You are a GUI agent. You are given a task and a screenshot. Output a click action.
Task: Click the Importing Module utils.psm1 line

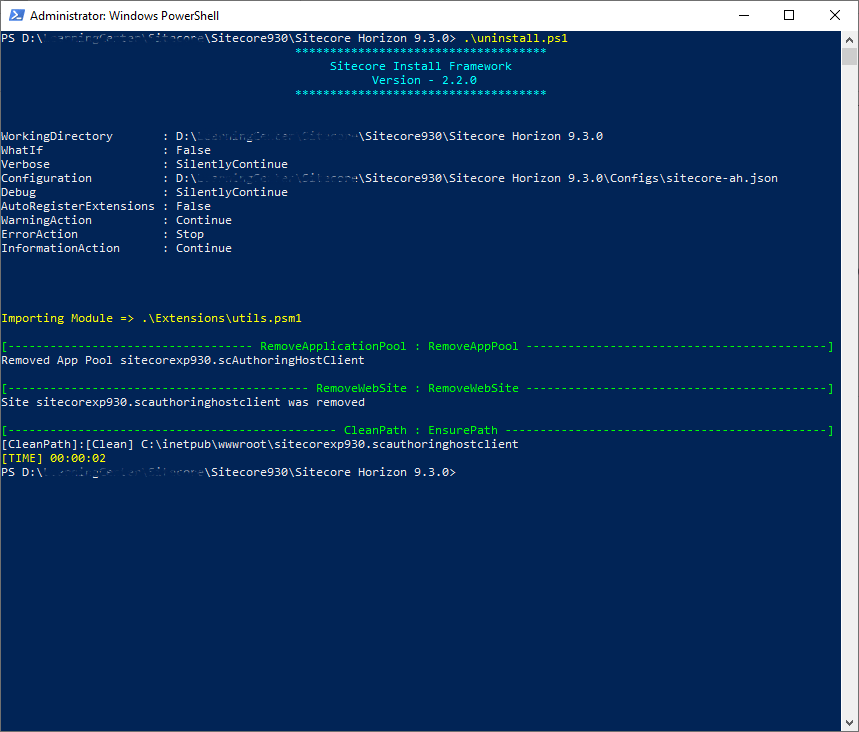point(150,317)
